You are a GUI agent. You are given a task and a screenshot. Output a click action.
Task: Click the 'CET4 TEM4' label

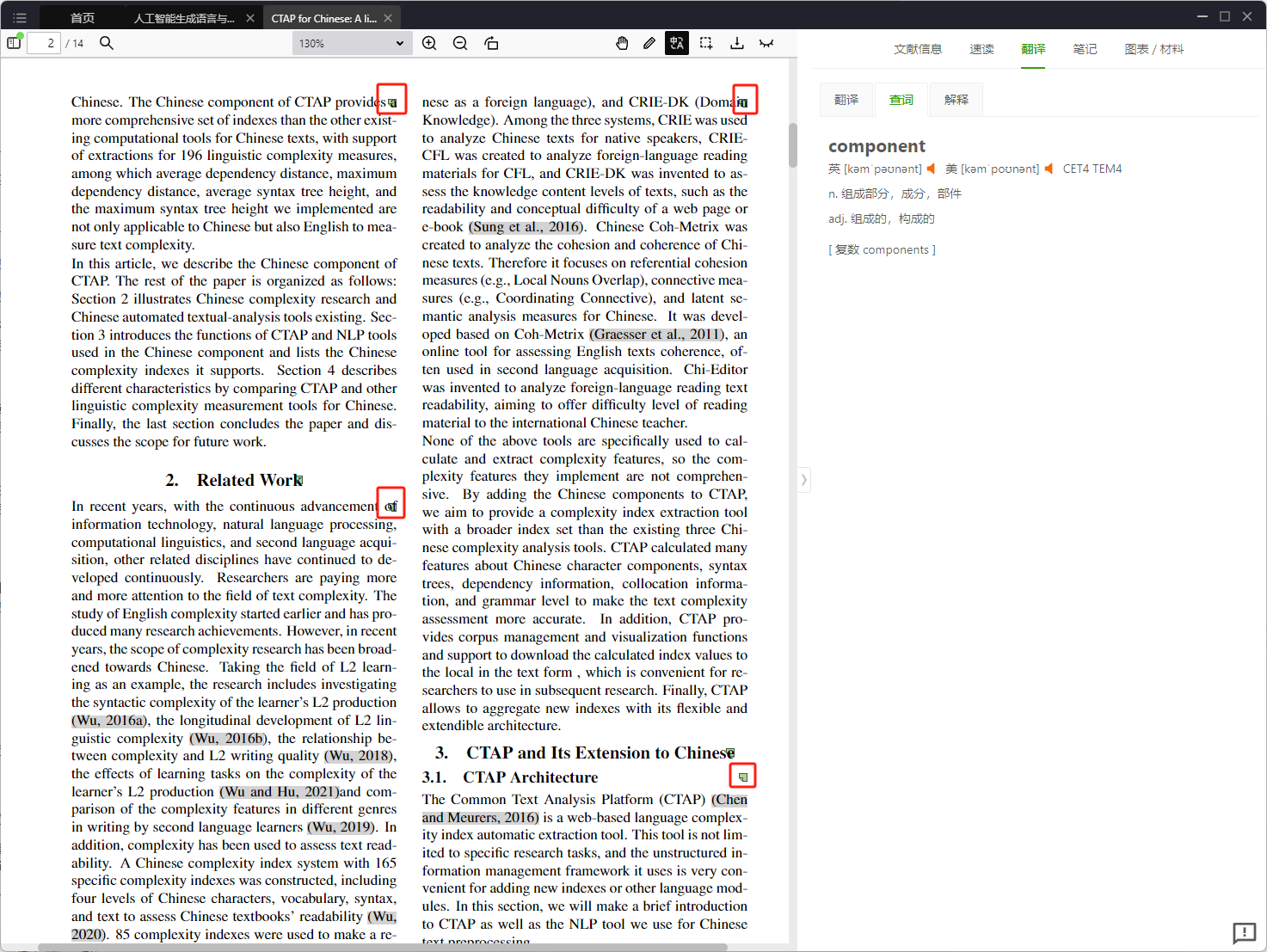pos(1092,169)
